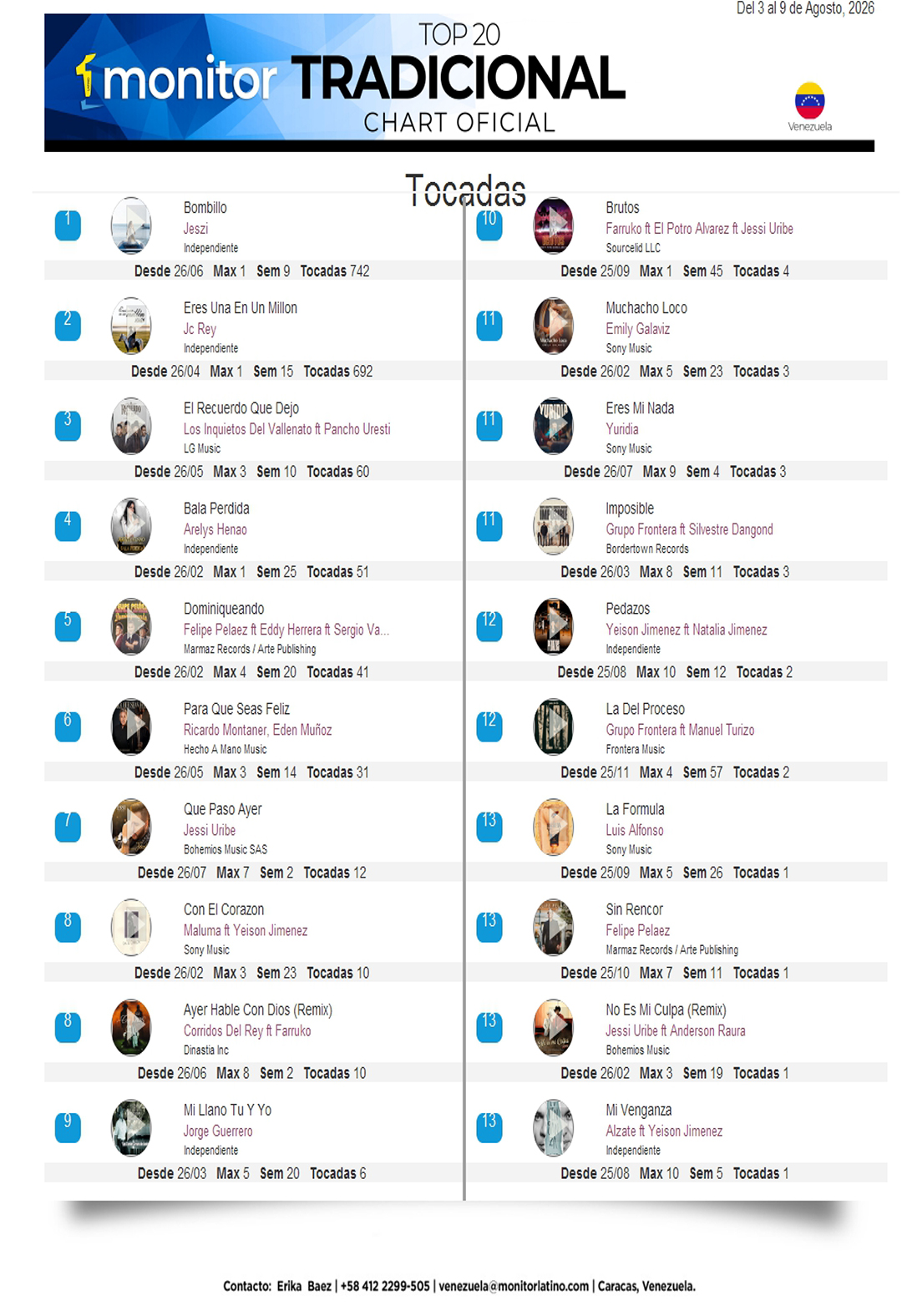Play Eres Una En Un Millon cover

(131, 326)
